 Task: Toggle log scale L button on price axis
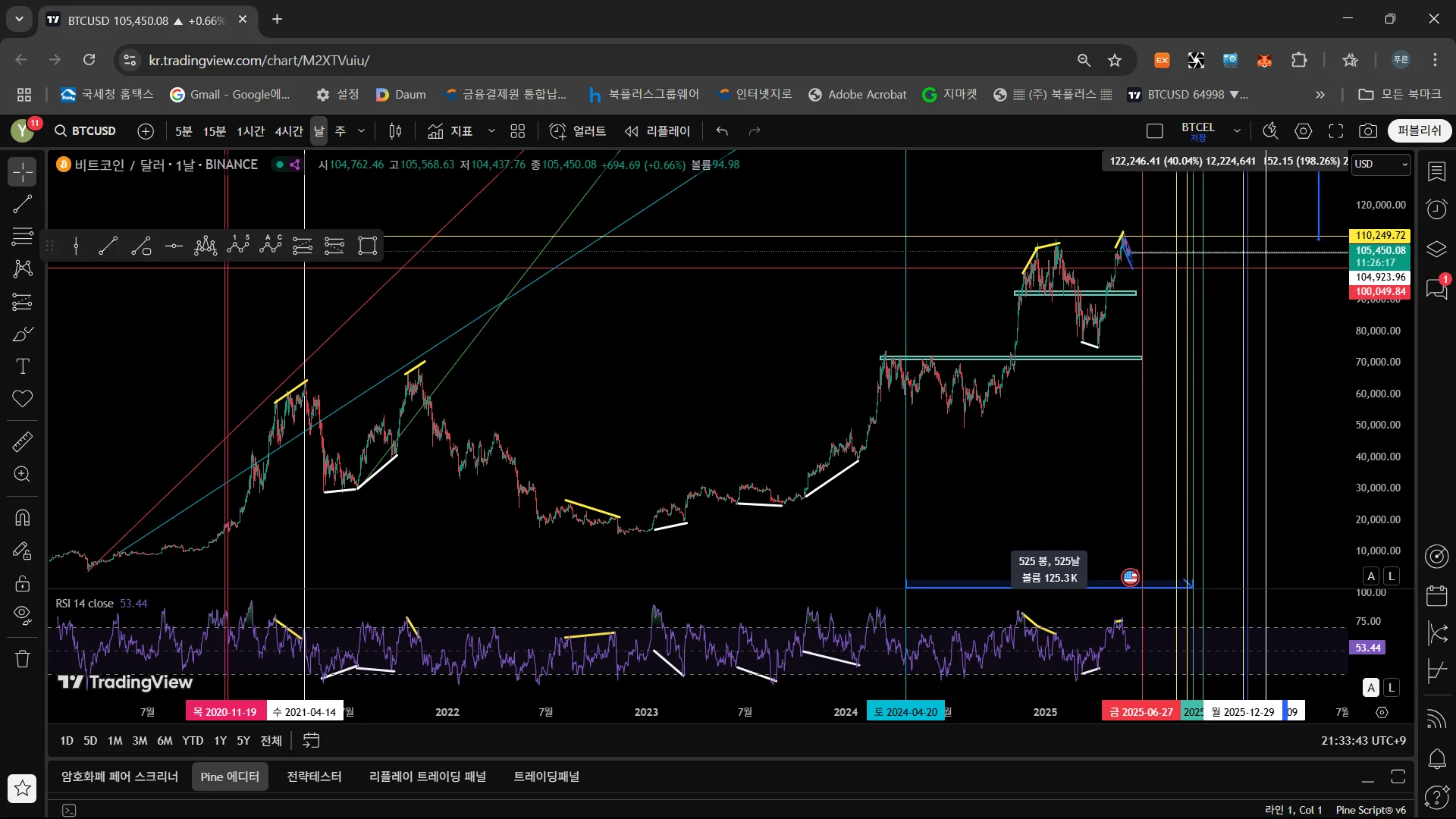1392,576
